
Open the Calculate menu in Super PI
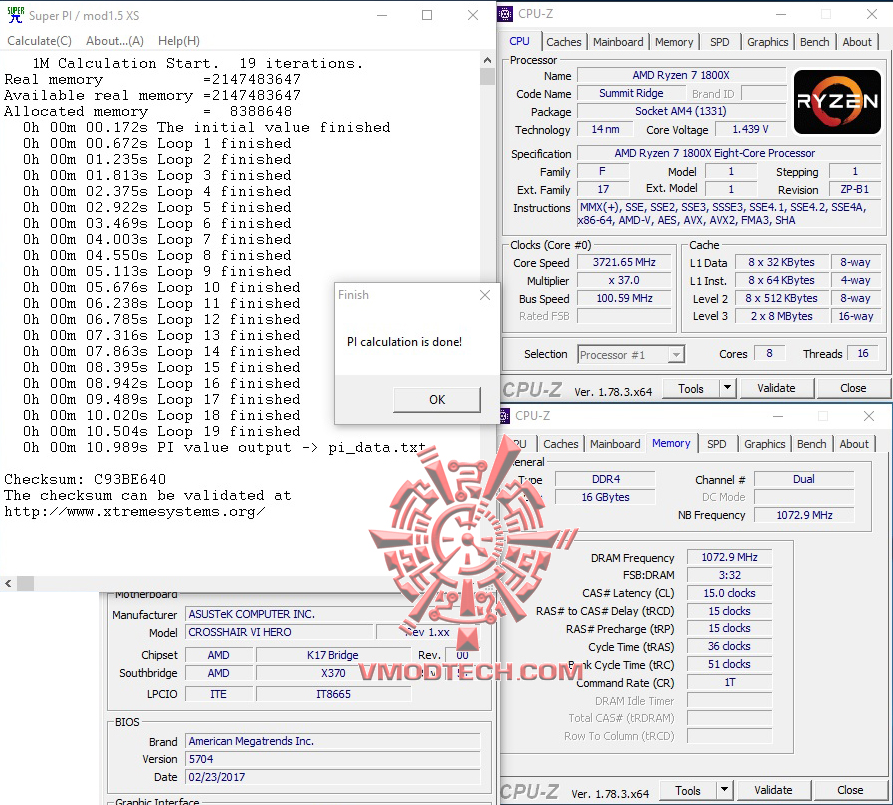pos(39,40)
